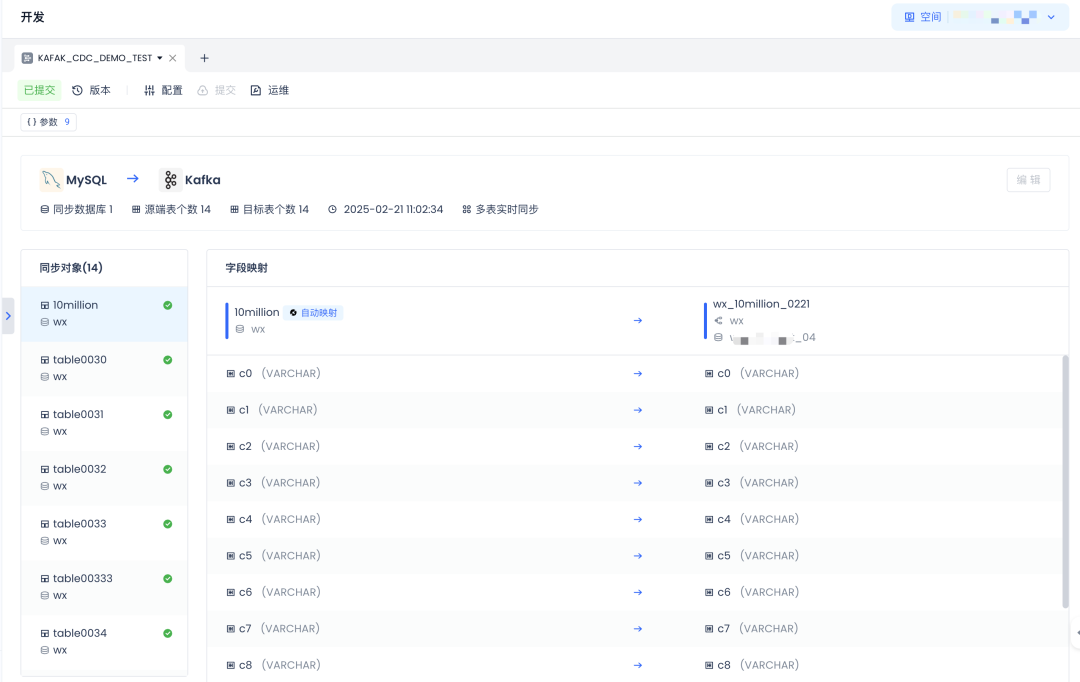Open the 配置 configuration settings
Viewport: 1080px width, 682px height.
tap(163, 90)
